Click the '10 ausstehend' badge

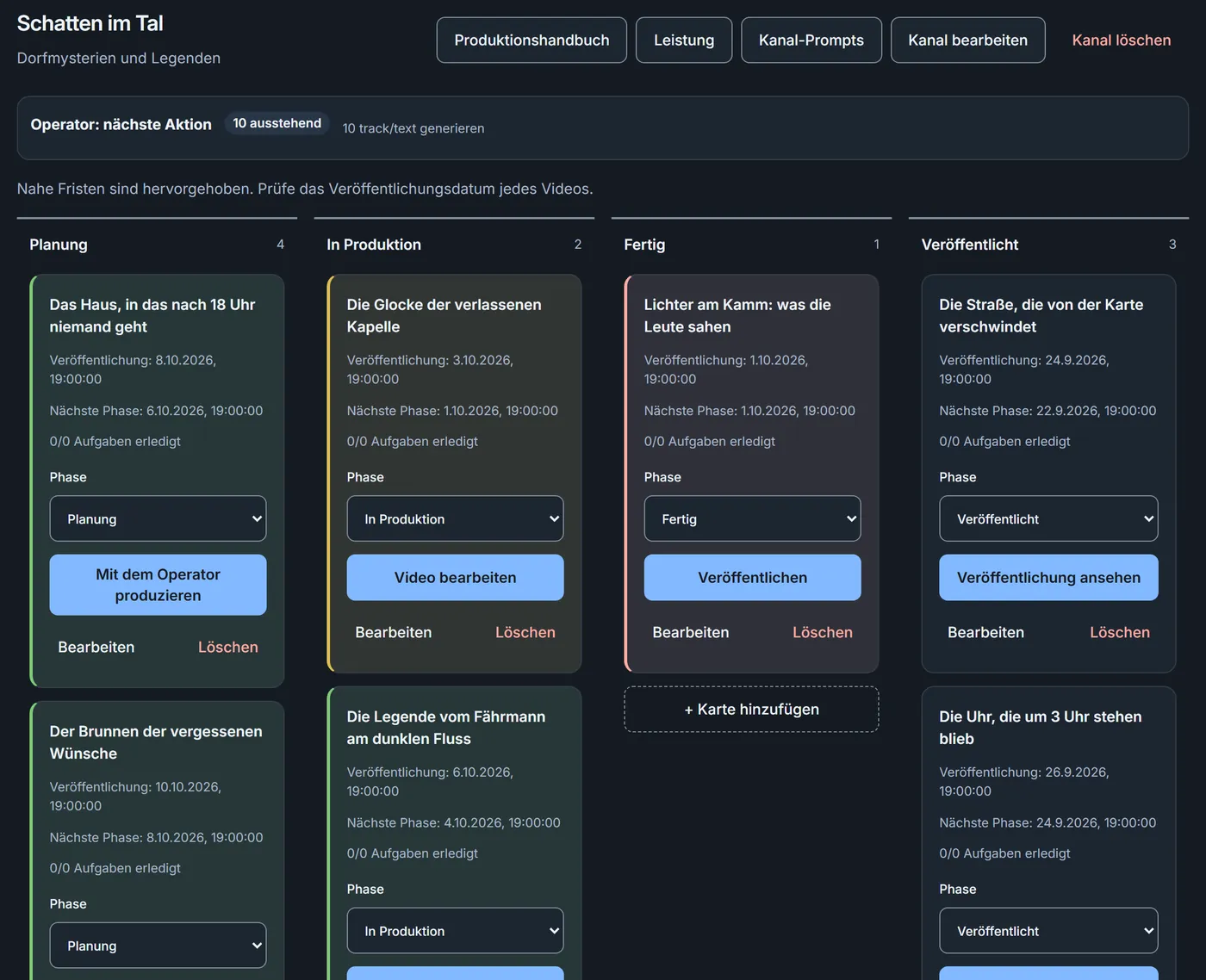tap(277, 123)
